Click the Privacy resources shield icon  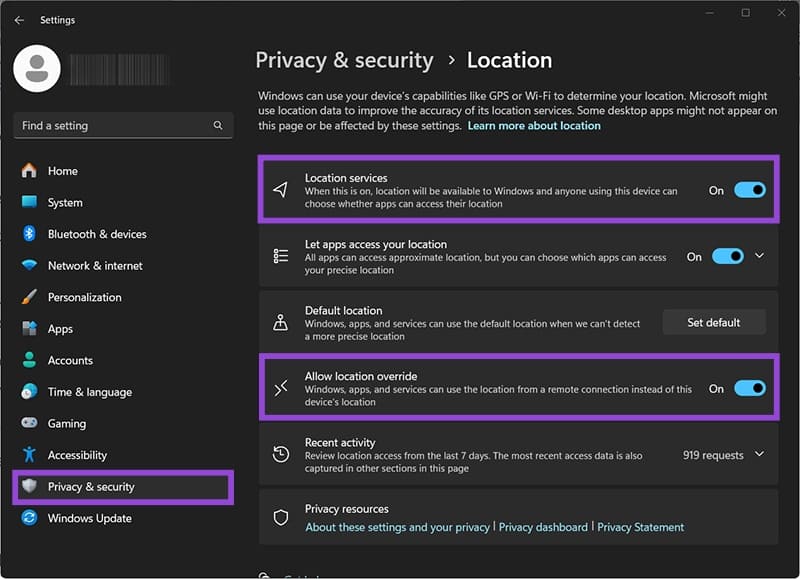point(281,518)
